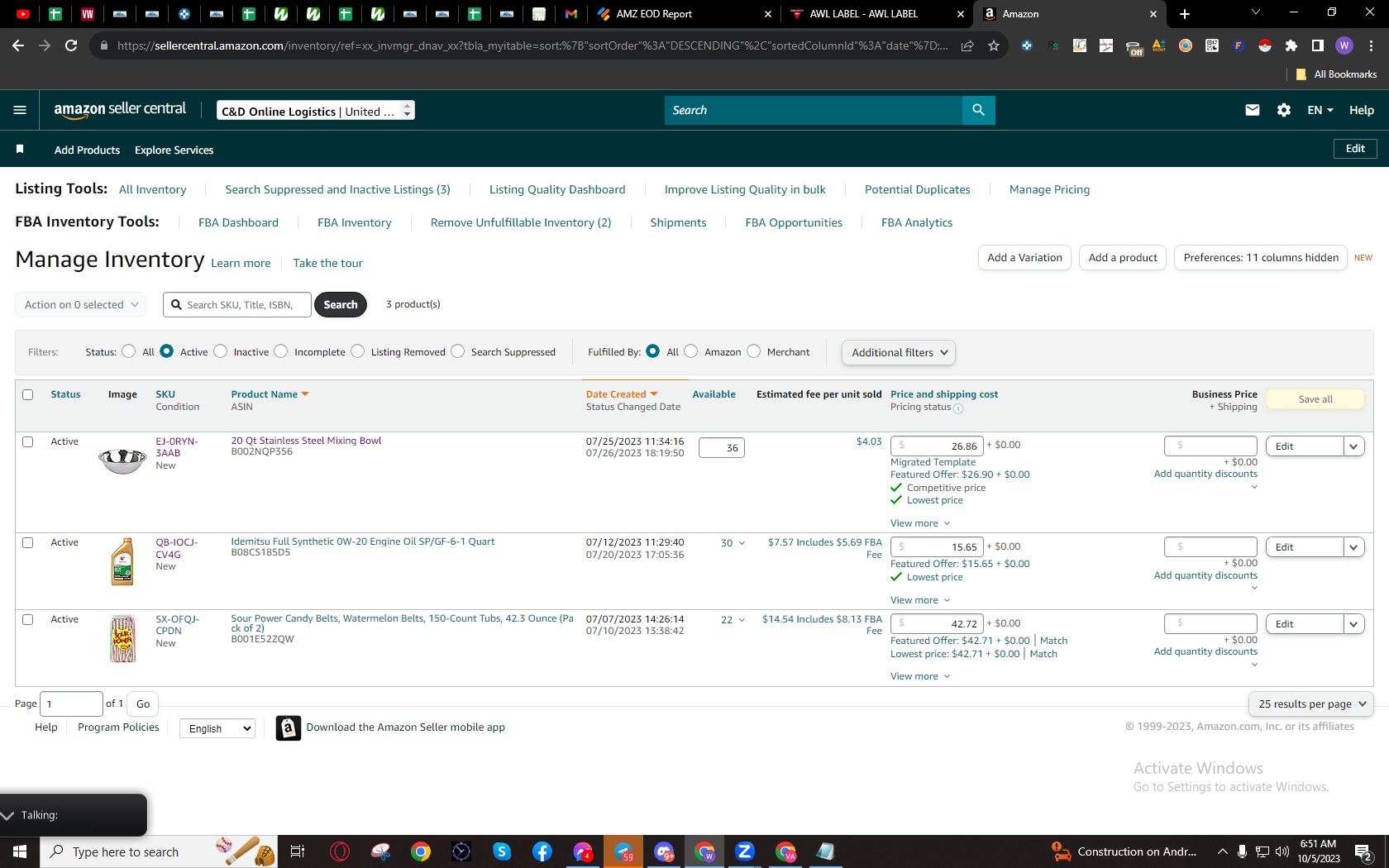Image resolution: width=1389 pixels, height=868 pixels.
Task: Click the browser back arrow
Action: [x=18, y=45]
